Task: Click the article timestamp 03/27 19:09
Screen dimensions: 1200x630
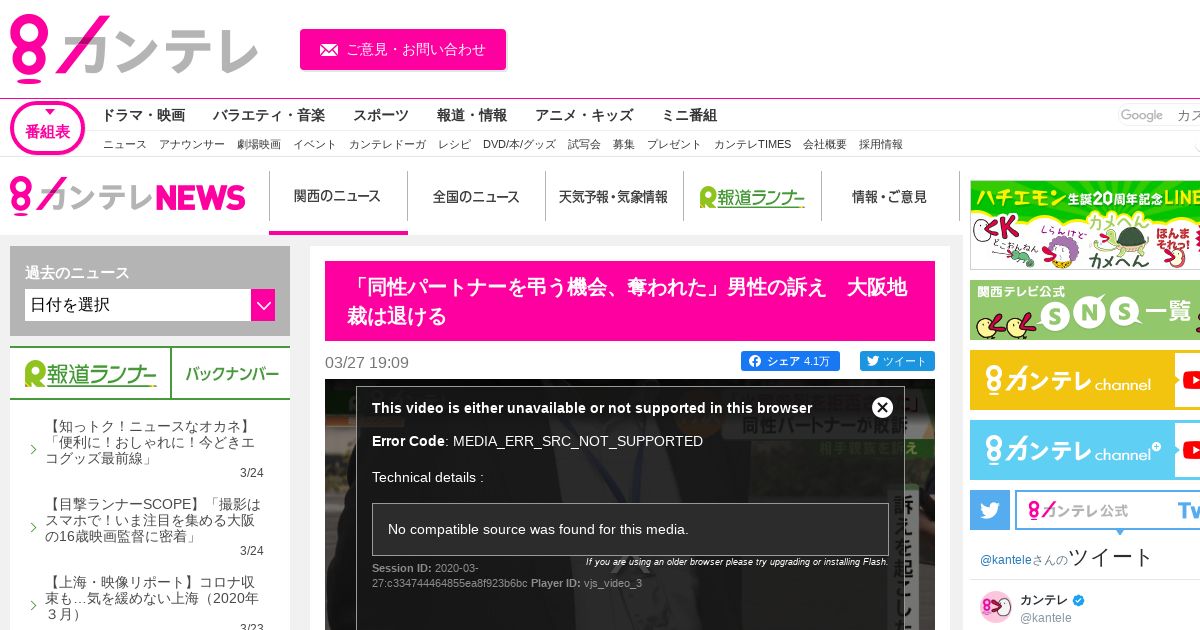Action: point(367,362)
